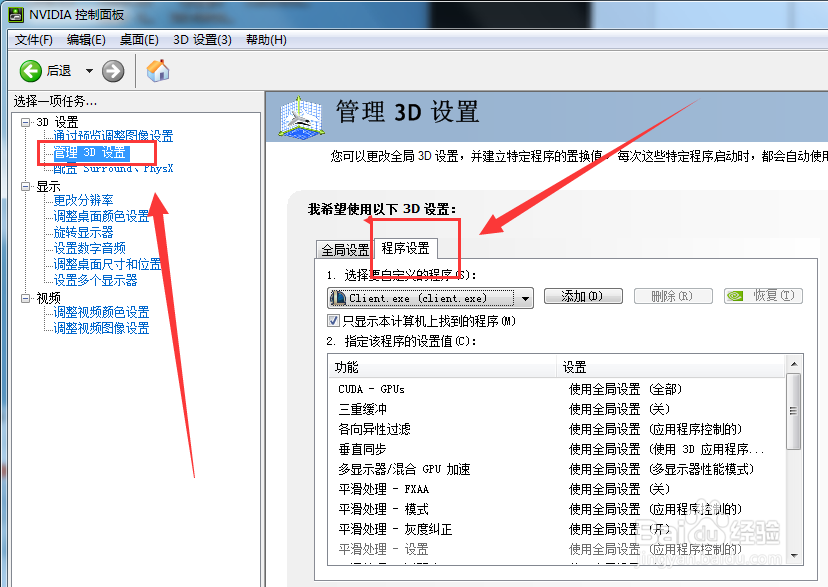
Task: Open 通过预览调整图像设置 in the tree
Action: click(x=113, y=136)
